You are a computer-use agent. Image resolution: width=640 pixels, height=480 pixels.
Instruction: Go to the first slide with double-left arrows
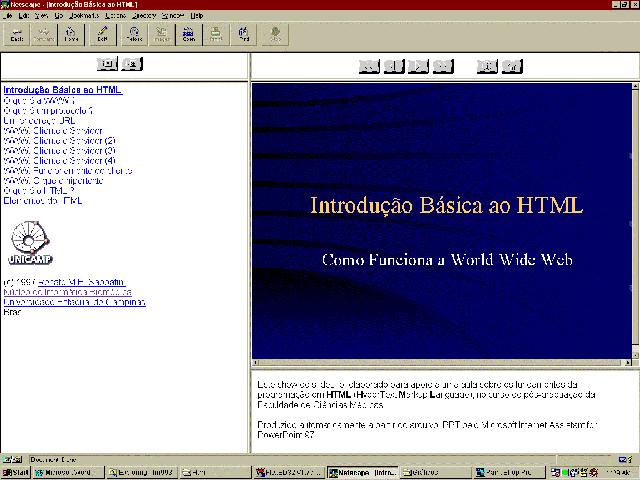click(x=369, y=67)
